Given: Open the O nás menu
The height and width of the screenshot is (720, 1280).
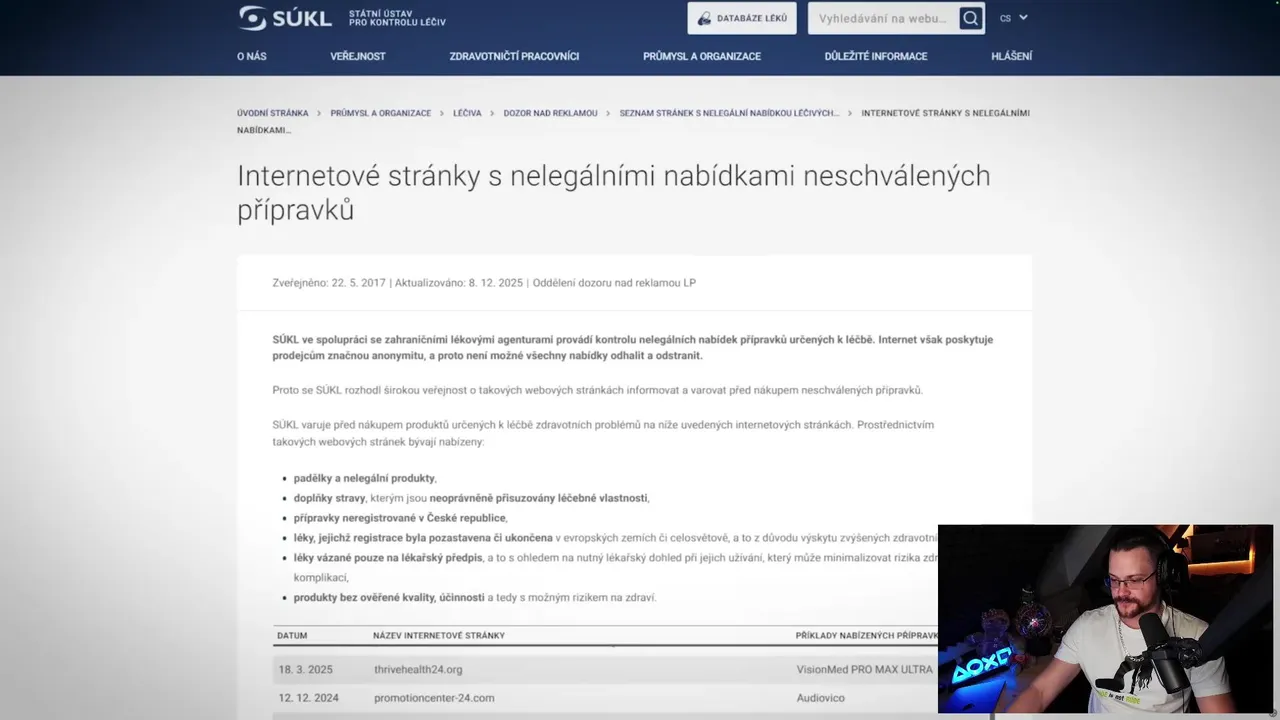Looking at the screenshot, I should click(252, 56).
